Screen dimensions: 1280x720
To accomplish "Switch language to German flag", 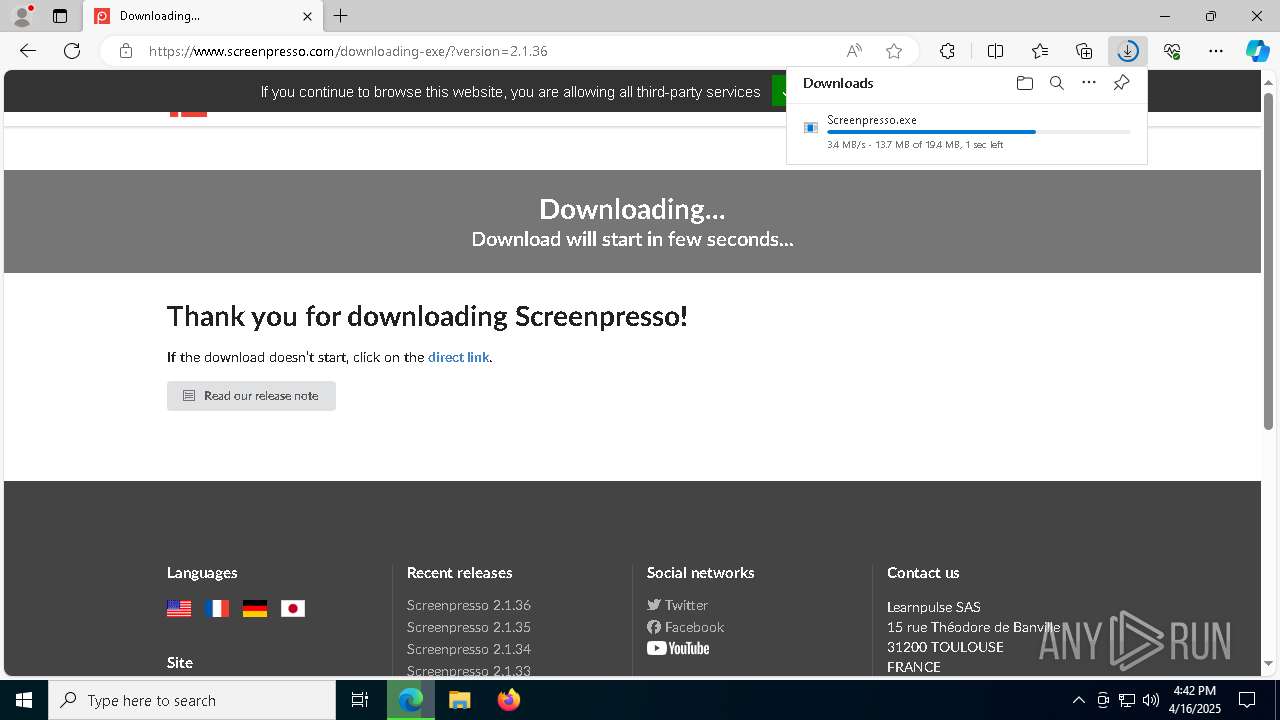I will [255, 608].
